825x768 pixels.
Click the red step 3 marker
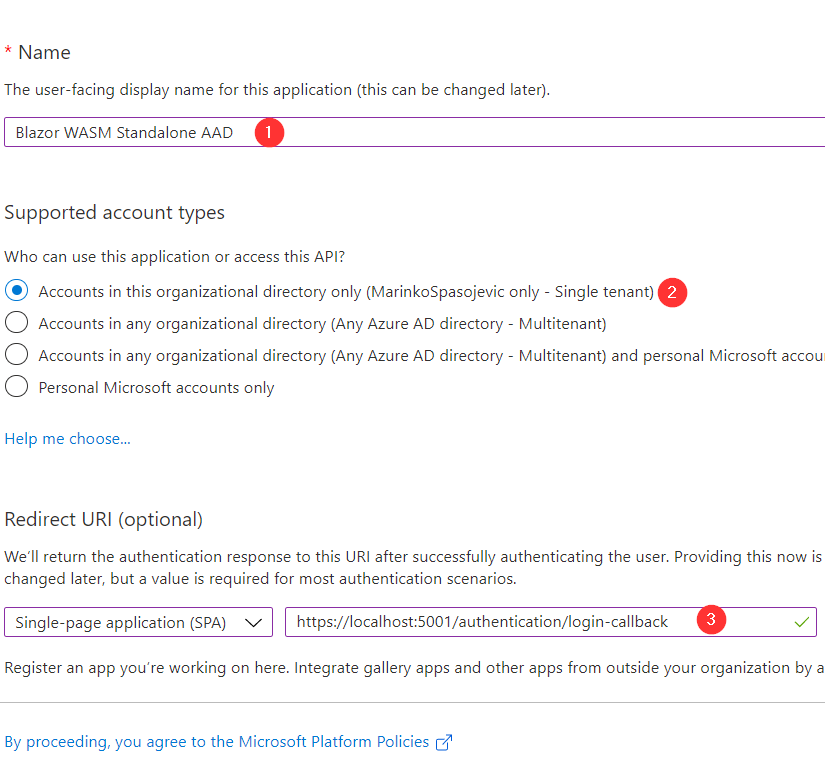click(710, 621)
